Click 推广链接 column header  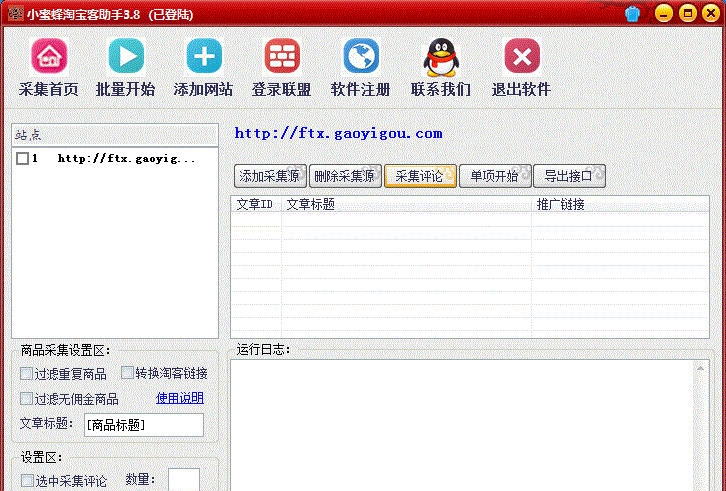[620, 204]
